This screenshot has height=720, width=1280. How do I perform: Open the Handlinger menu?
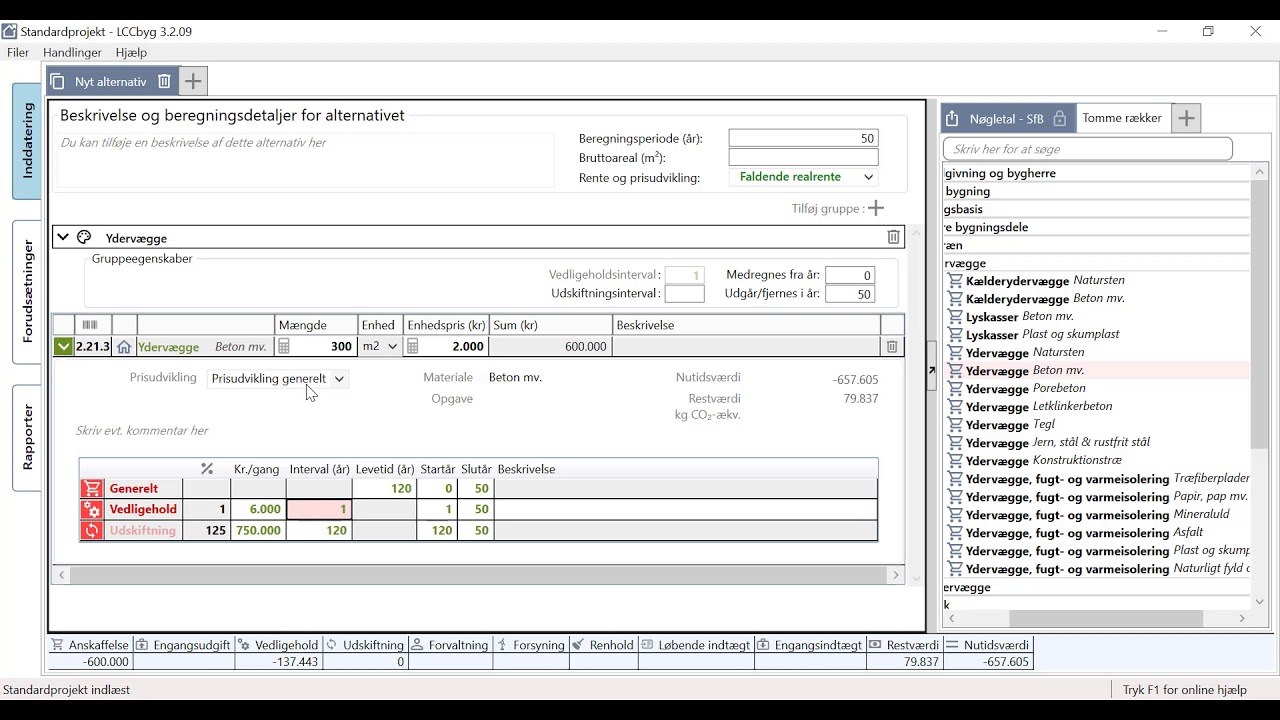[x=73, y=52]
